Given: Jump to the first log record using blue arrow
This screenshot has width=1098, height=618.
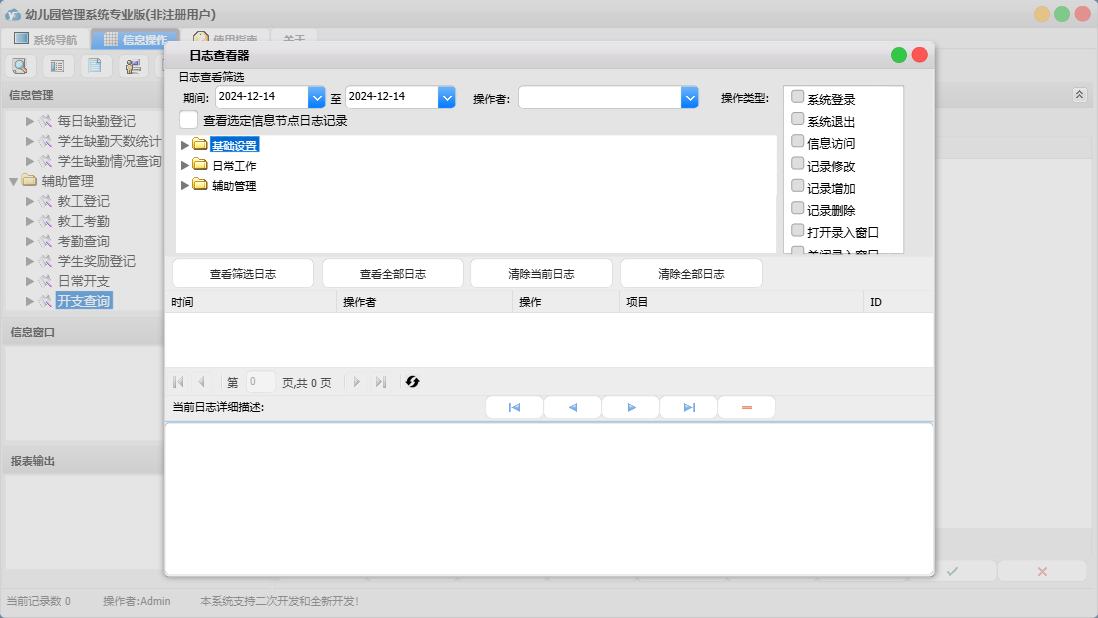Looking at the screenshot, I should click(x=514, y=408).
